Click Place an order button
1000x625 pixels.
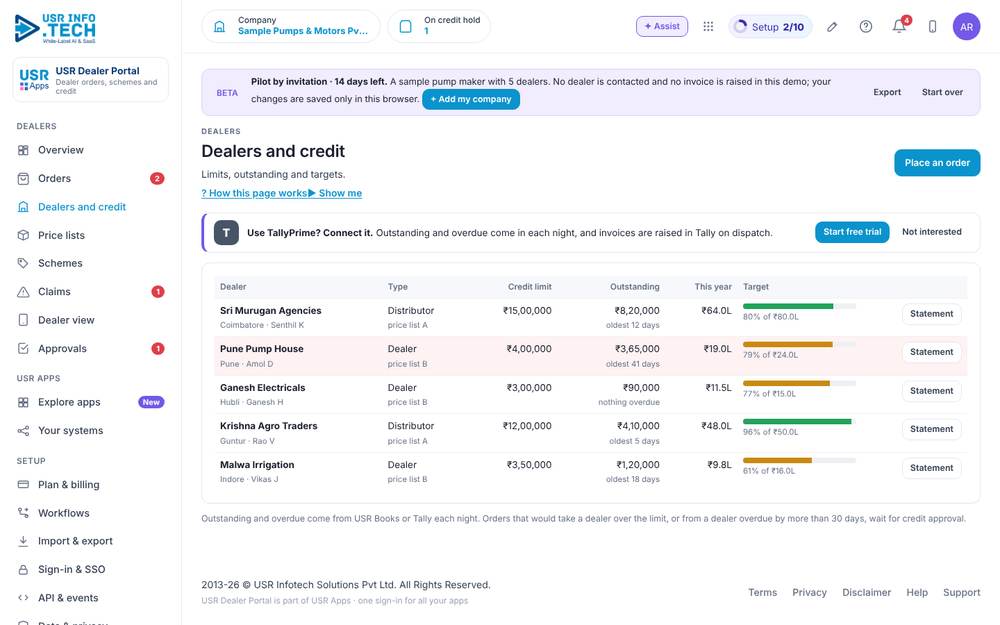[x=937, y=163]
